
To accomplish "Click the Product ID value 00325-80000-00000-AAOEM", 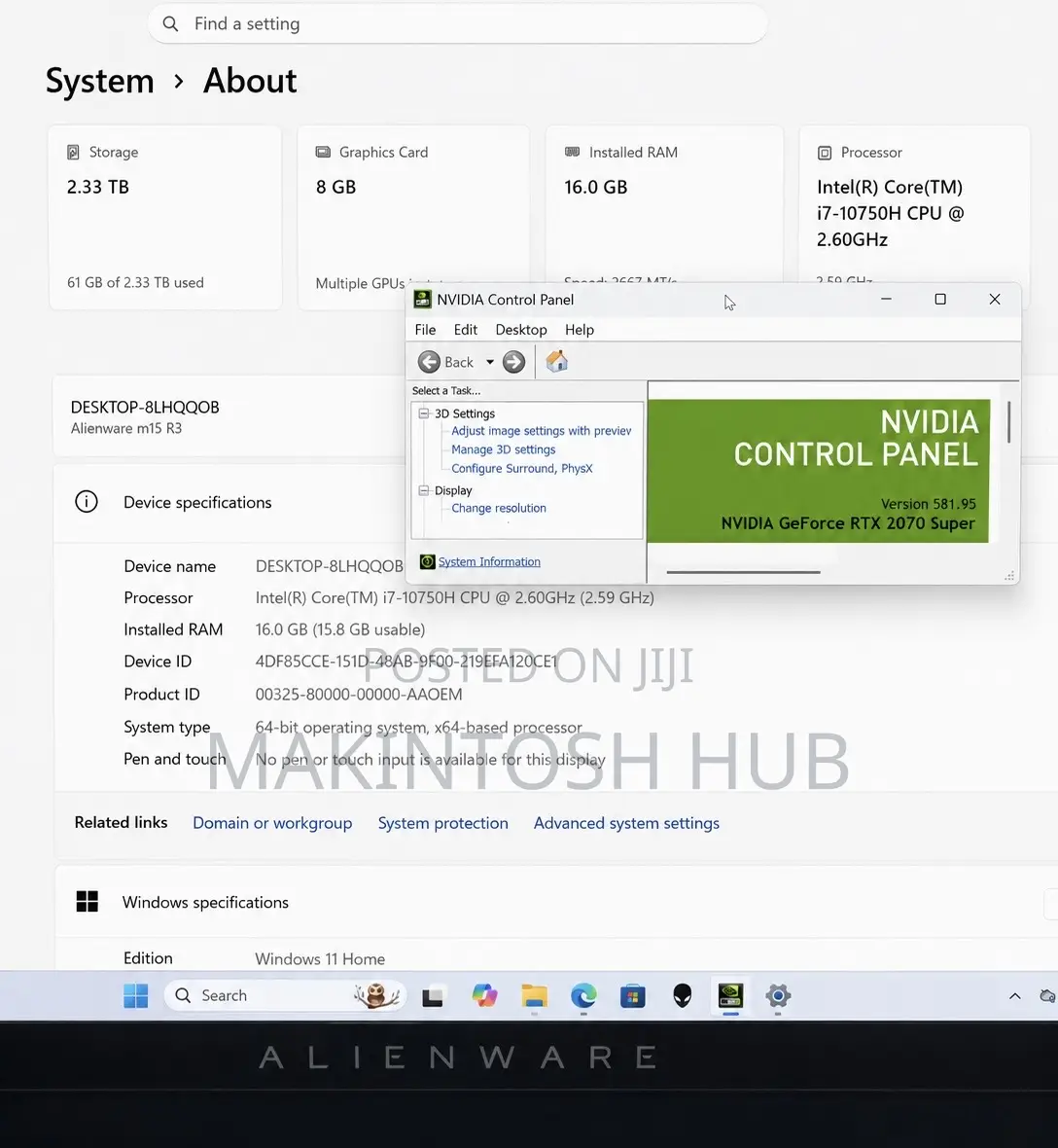I will [x=359, y=694].
